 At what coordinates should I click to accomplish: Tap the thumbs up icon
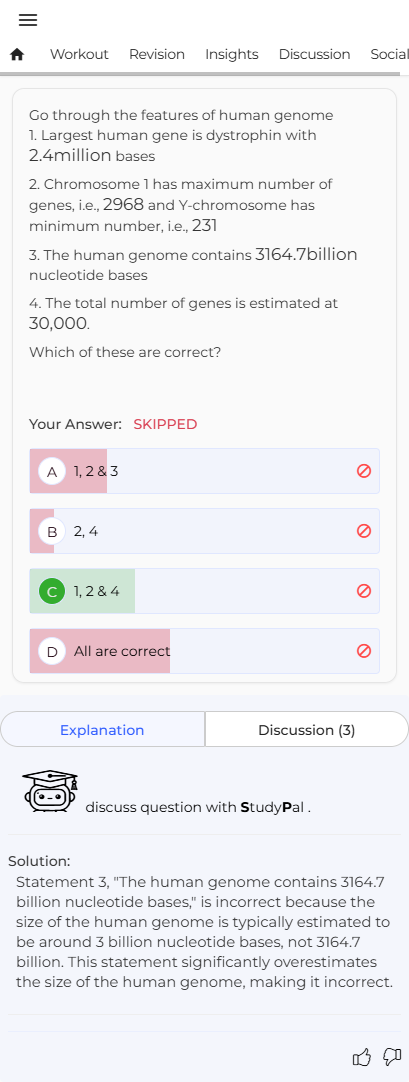361,1056
